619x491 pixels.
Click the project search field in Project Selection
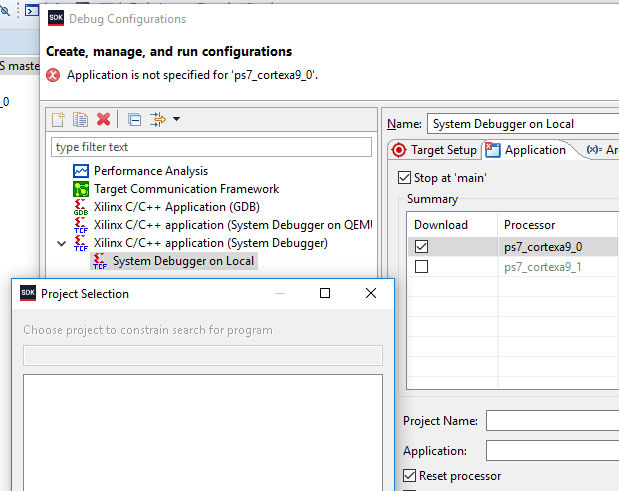click(203, 355)
